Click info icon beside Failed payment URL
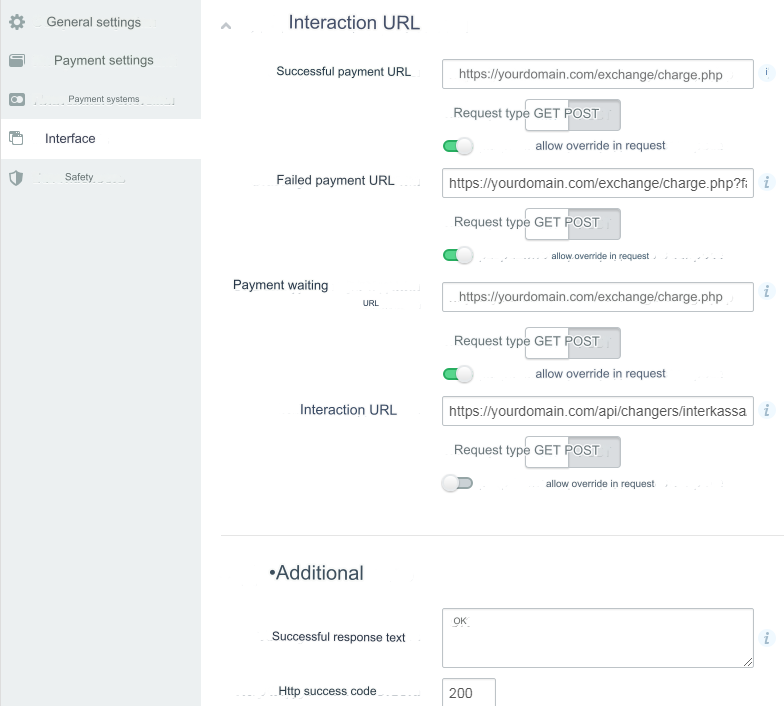Screen dimensions: 784x706 (767, 182)
